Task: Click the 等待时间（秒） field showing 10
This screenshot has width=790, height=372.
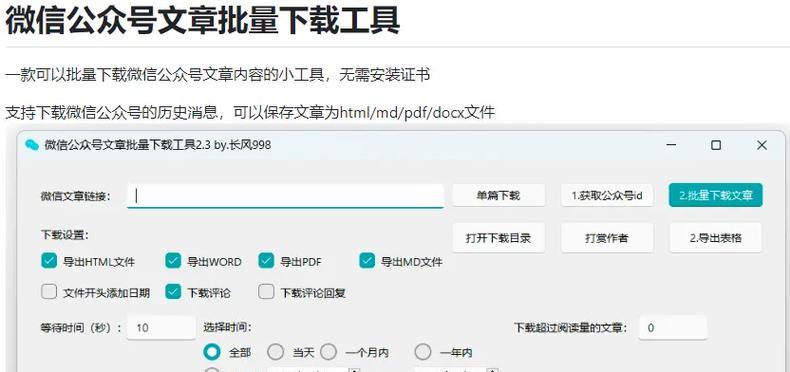Action: pyautogui.click(x=161, y=328)
